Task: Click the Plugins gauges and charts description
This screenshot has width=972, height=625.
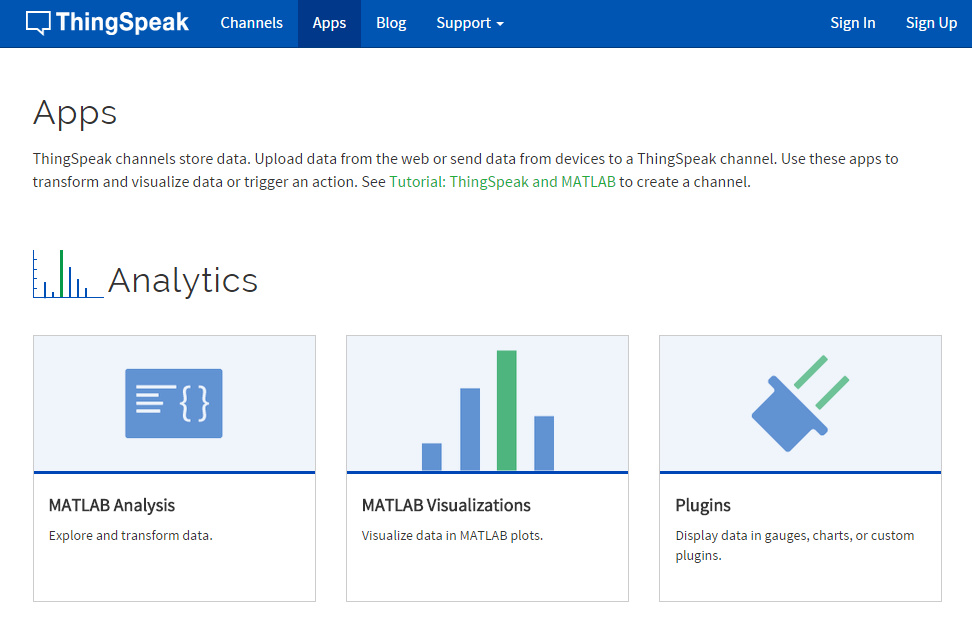Action: (794, 545)
